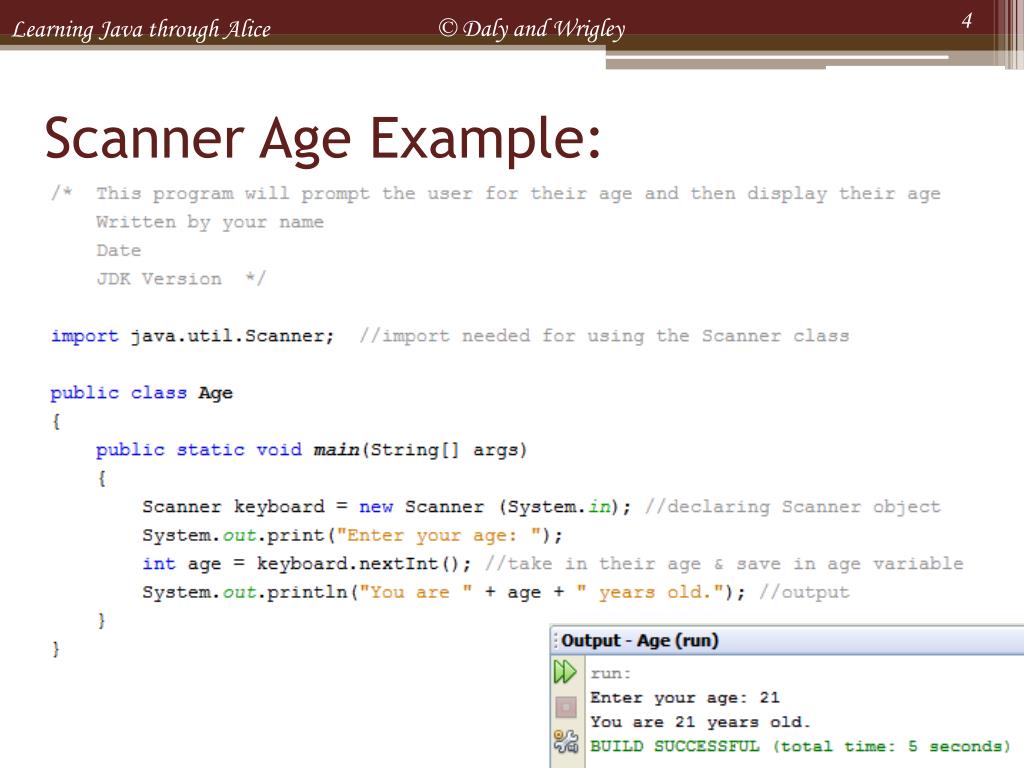Click the 'public class Age' code line
Image resolution: width=1024 pixels, height=768 pixels.
(x=142, y=393)
